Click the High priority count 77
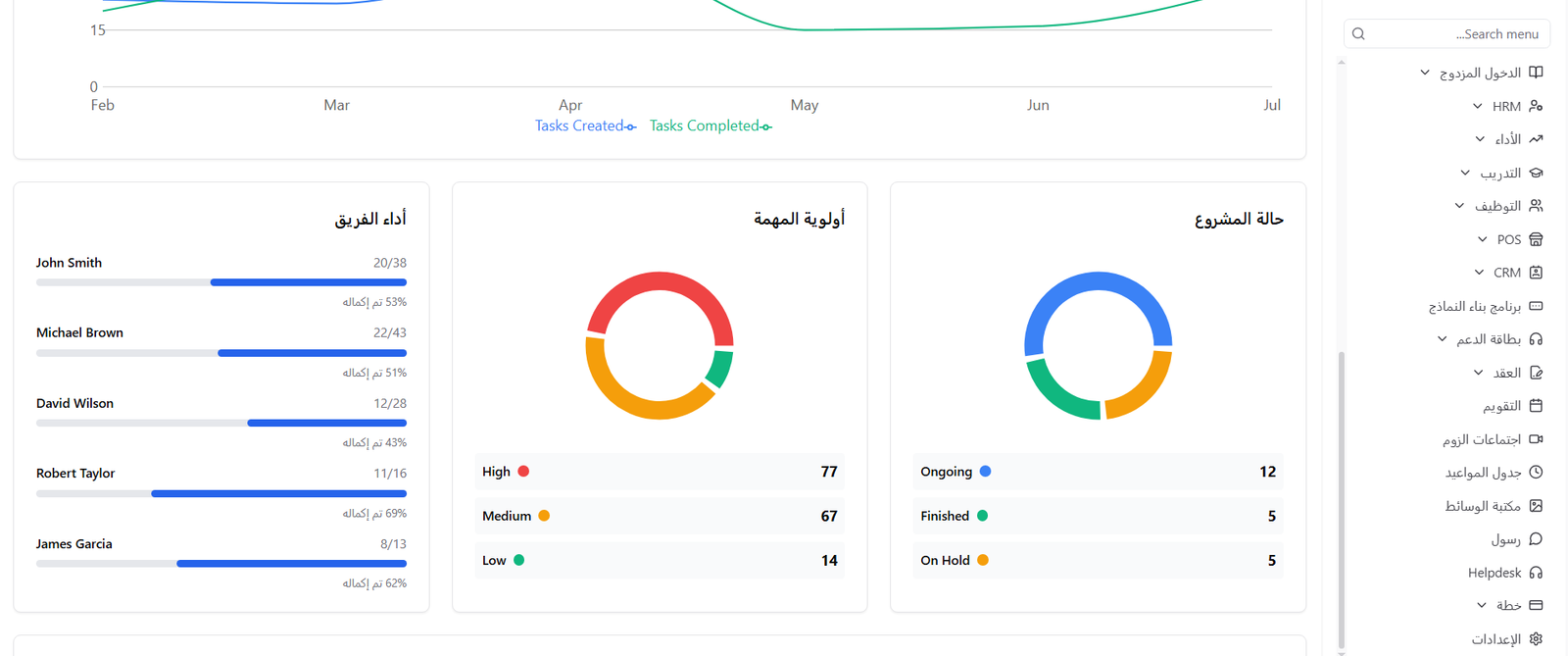 click(x=829, y=472)
